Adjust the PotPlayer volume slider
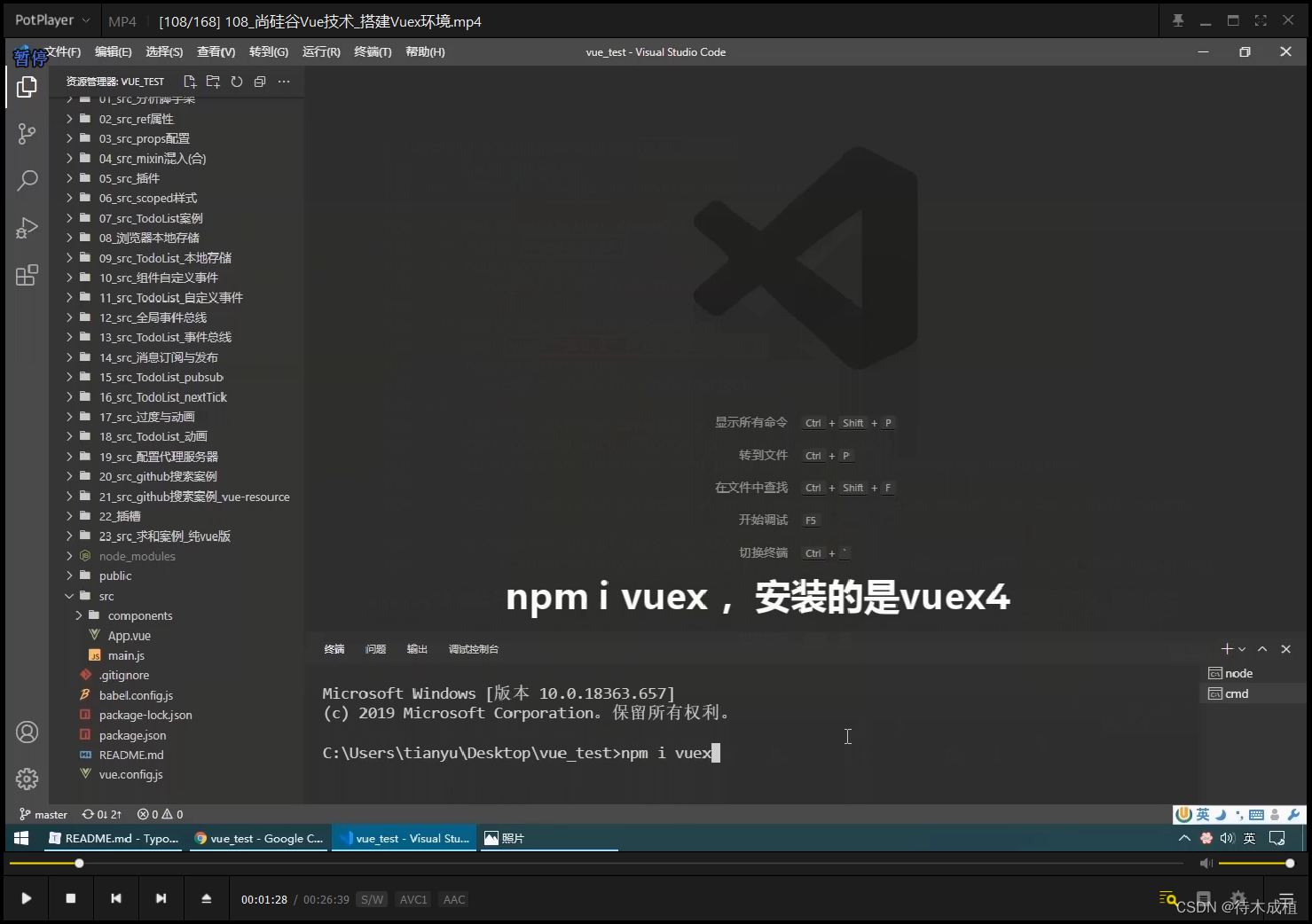 click(x=1256, y=863)
